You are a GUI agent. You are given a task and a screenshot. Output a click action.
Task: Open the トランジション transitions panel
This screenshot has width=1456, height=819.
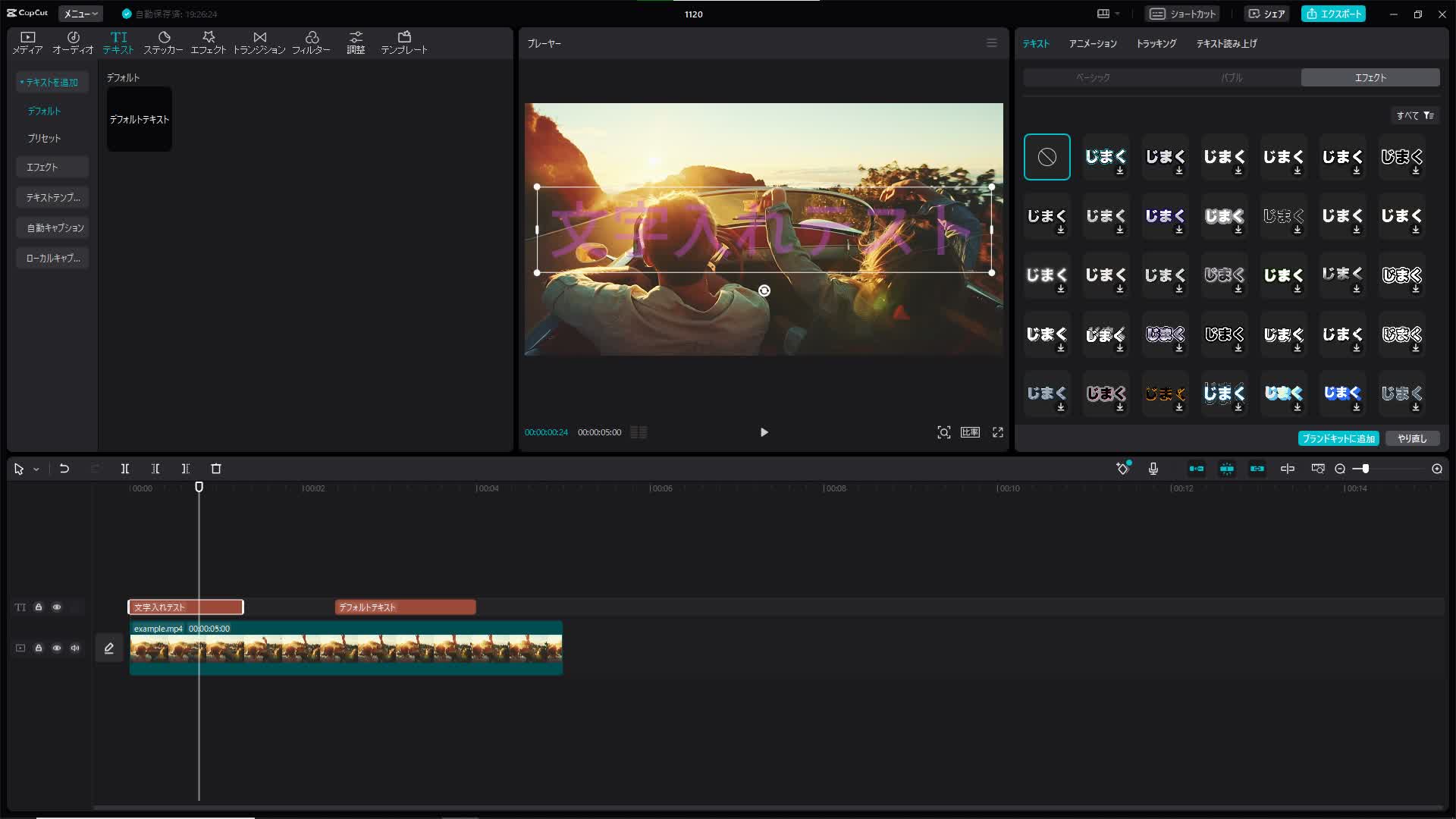point(259,42)
